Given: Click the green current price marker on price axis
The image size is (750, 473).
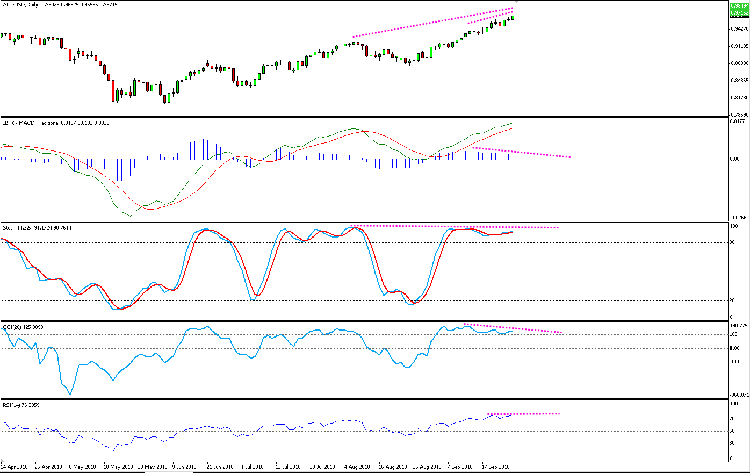Looking at the screenshot, I should (739, 10).
